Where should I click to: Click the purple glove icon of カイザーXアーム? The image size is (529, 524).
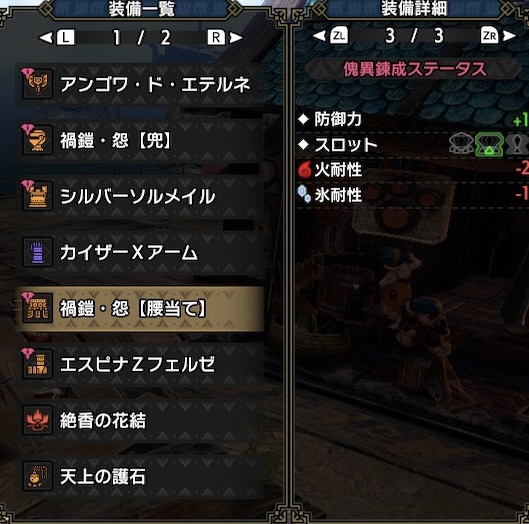37,252
